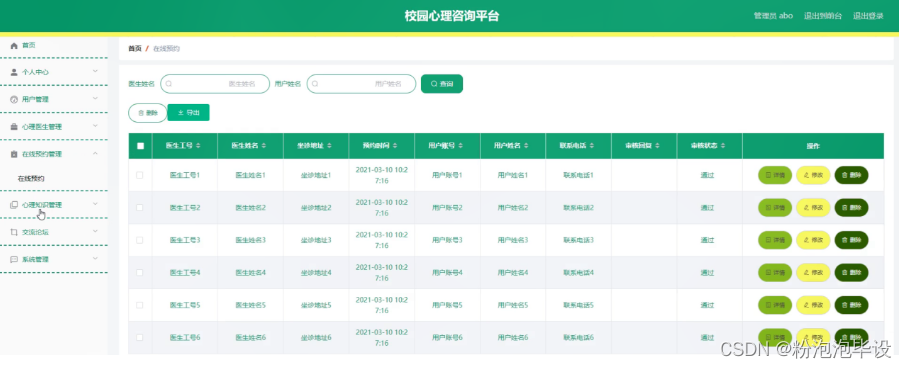Click the icon beside 交流论坛
Screen dimensions: 907x368
(14, 232)
